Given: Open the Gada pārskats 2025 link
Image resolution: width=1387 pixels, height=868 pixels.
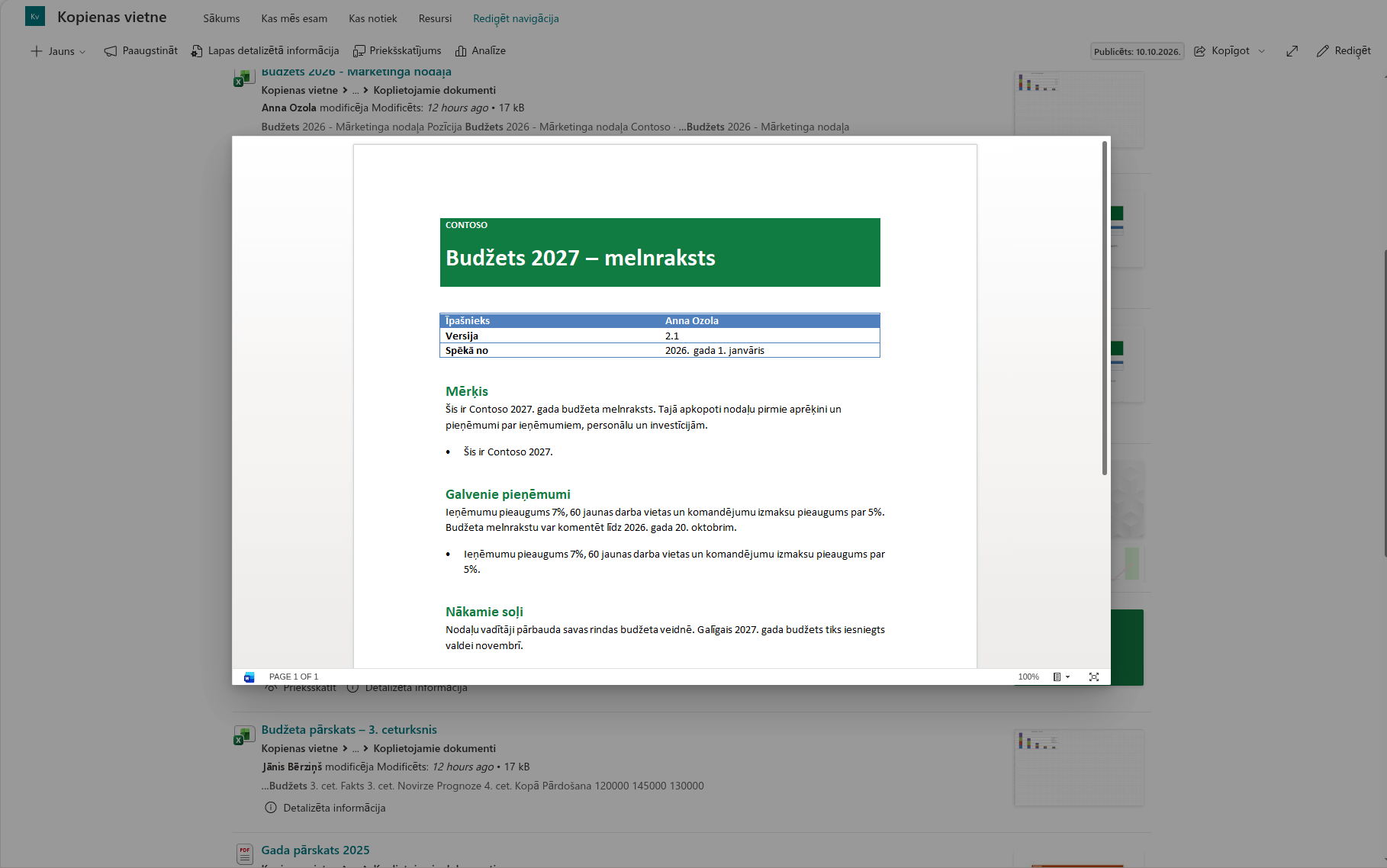Looking at the screenshot, I should coord(315,850).
